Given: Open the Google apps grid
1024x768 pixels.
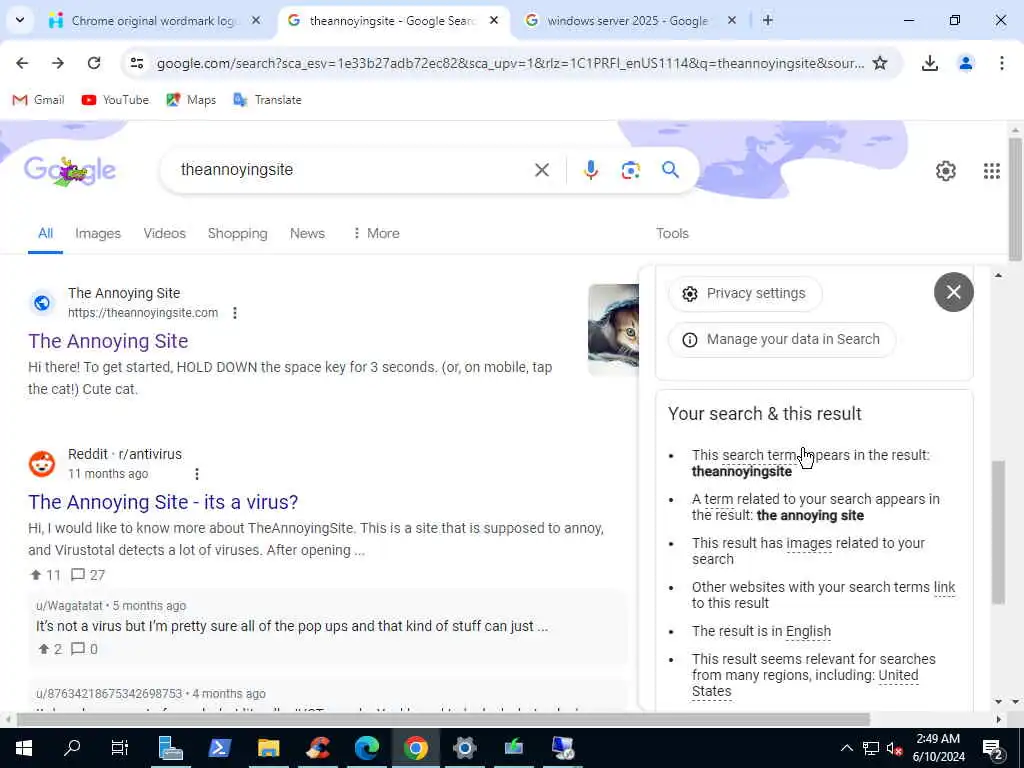Looking at the screenshot, I should 991,171.
